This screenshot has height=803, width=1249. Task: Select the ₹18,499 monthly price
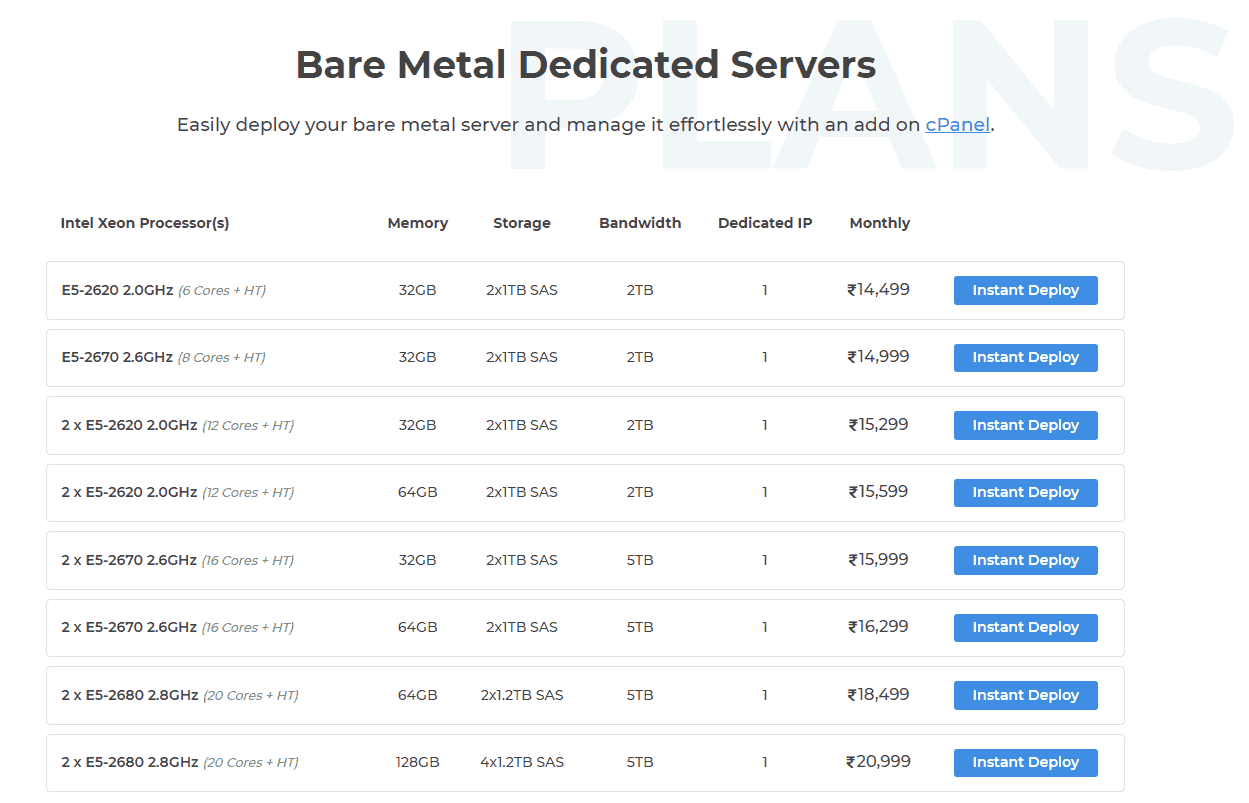point(879,695)
